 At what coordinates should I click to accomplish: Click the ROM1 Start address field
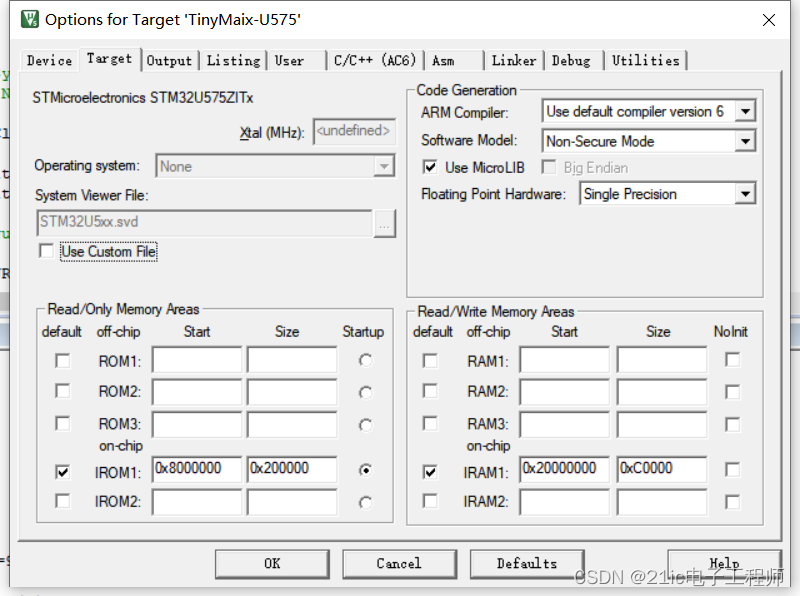[x=197, y=360]
